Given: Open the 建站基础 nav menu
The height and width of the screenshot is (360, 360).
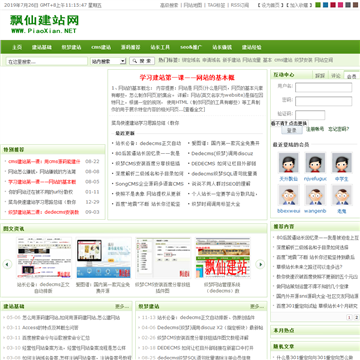Looking at the screenshot, I should 42,47.
